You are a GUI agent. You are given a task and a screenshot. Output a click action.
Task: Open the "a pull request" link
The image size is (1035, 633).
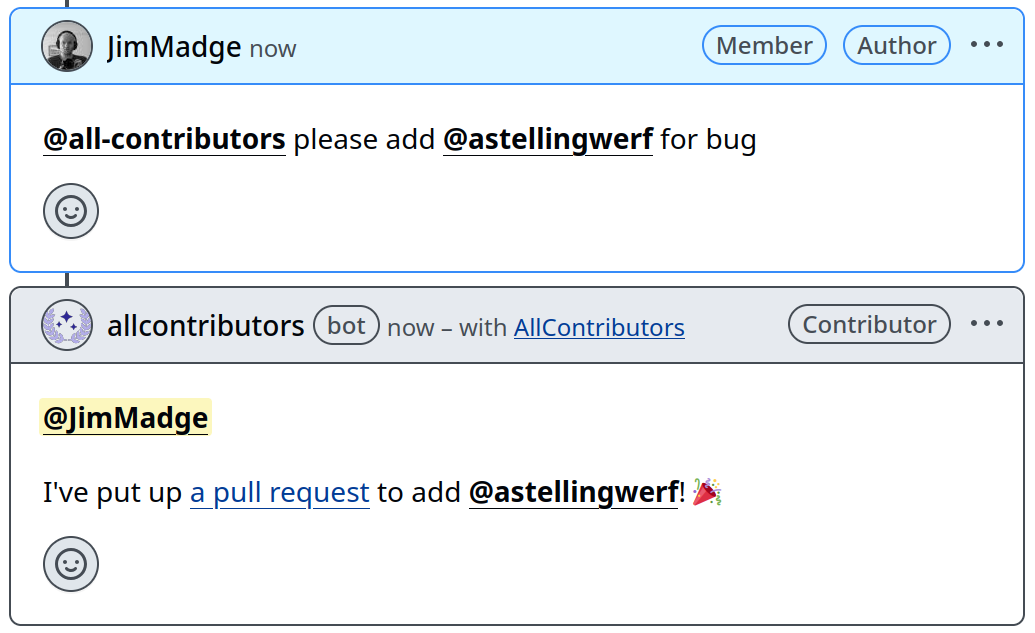[x=280, y=493]
